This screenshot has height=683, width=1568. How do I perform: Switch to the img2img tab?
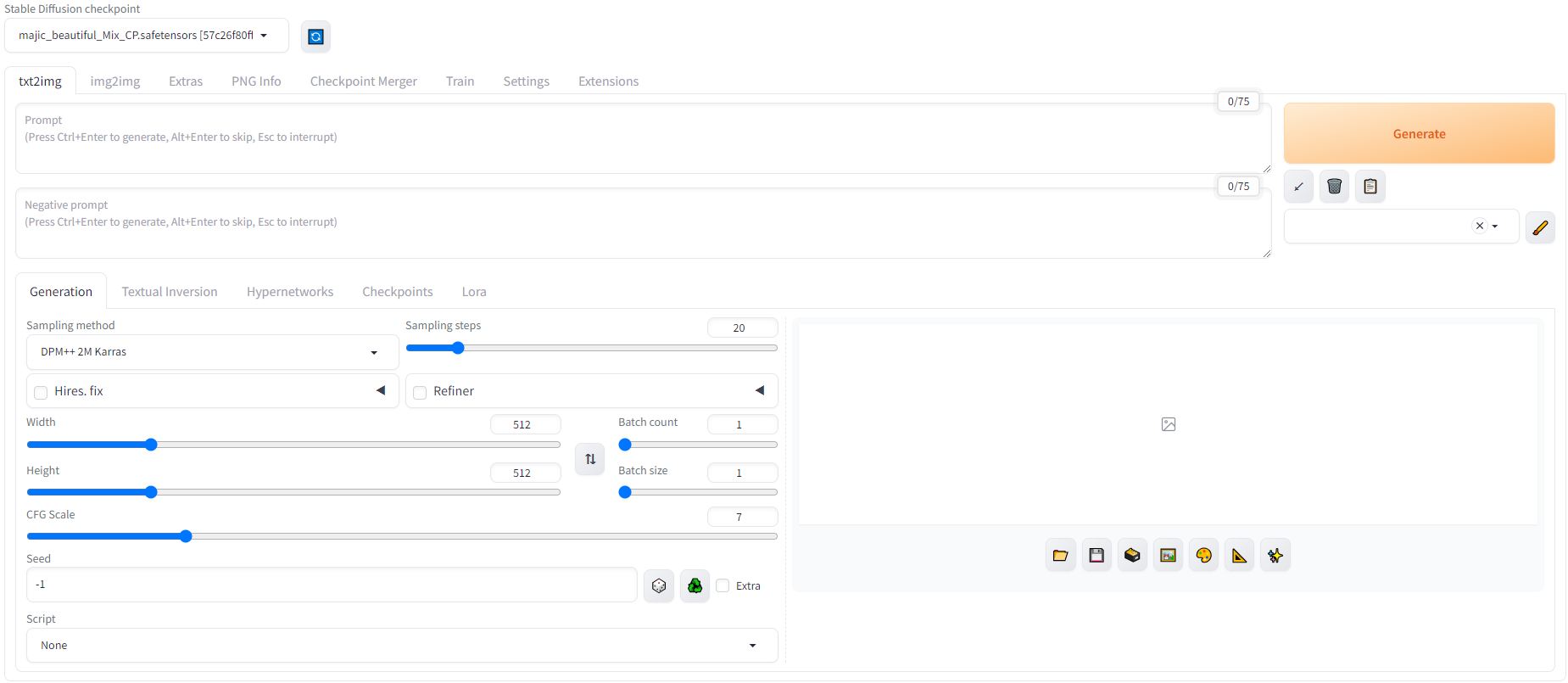pyautogui.click(x=115, y=81)
